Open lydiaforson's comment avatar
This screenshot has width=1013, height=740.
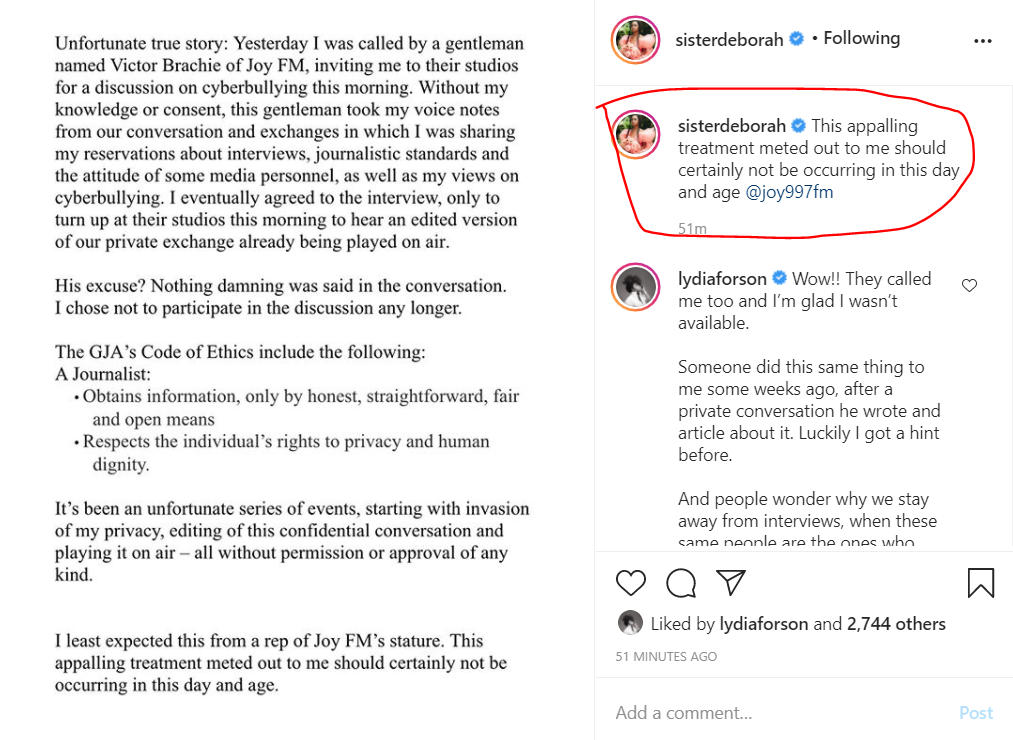(x=636, y=288)
